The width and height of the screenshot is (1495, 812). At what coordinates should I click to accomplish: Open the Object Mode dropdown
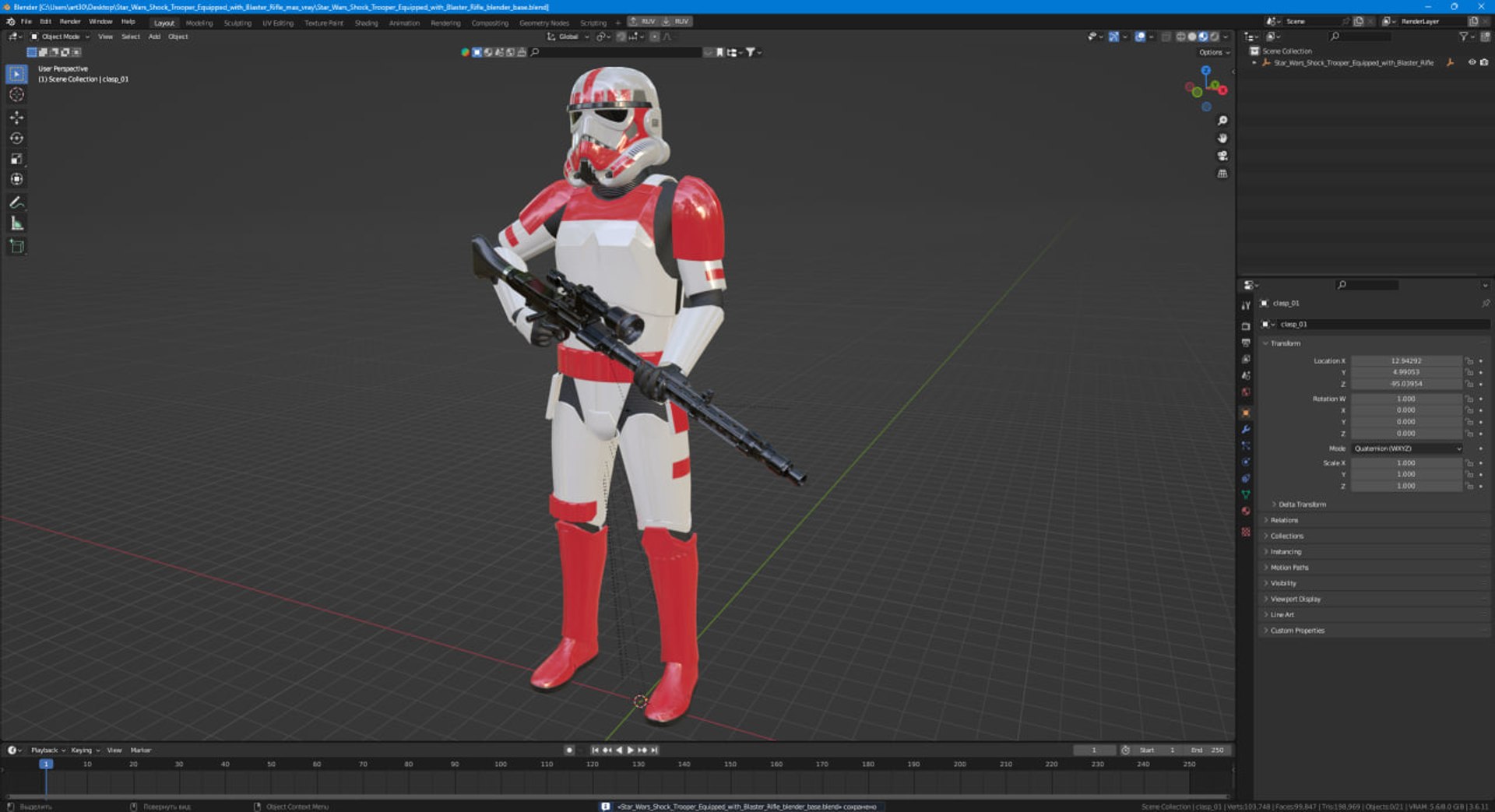click(60, 37)
